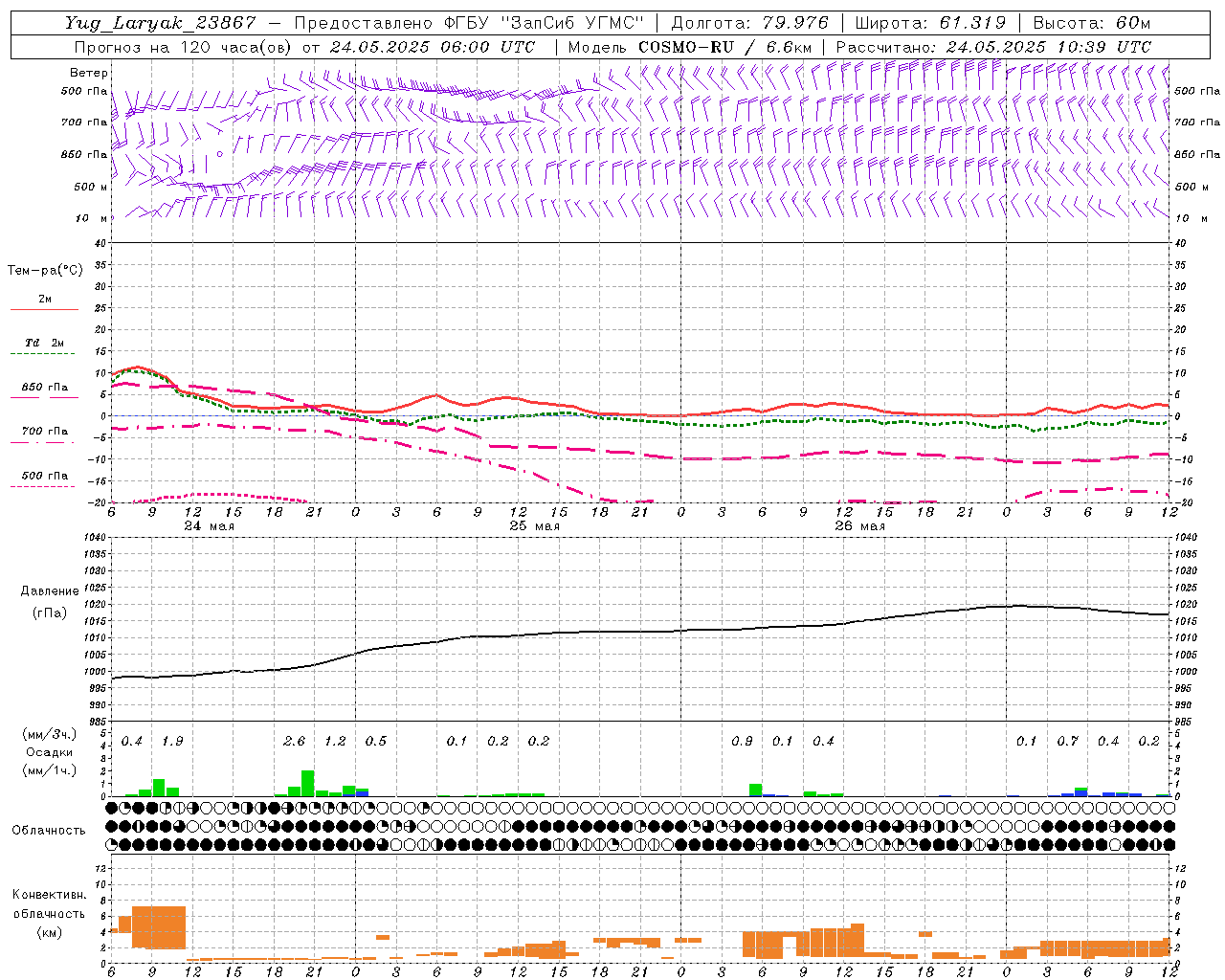This screenshot has width=1225, height=980.
Task: Click the 0.7 precipitation total
Action: tap(1067, 742)
